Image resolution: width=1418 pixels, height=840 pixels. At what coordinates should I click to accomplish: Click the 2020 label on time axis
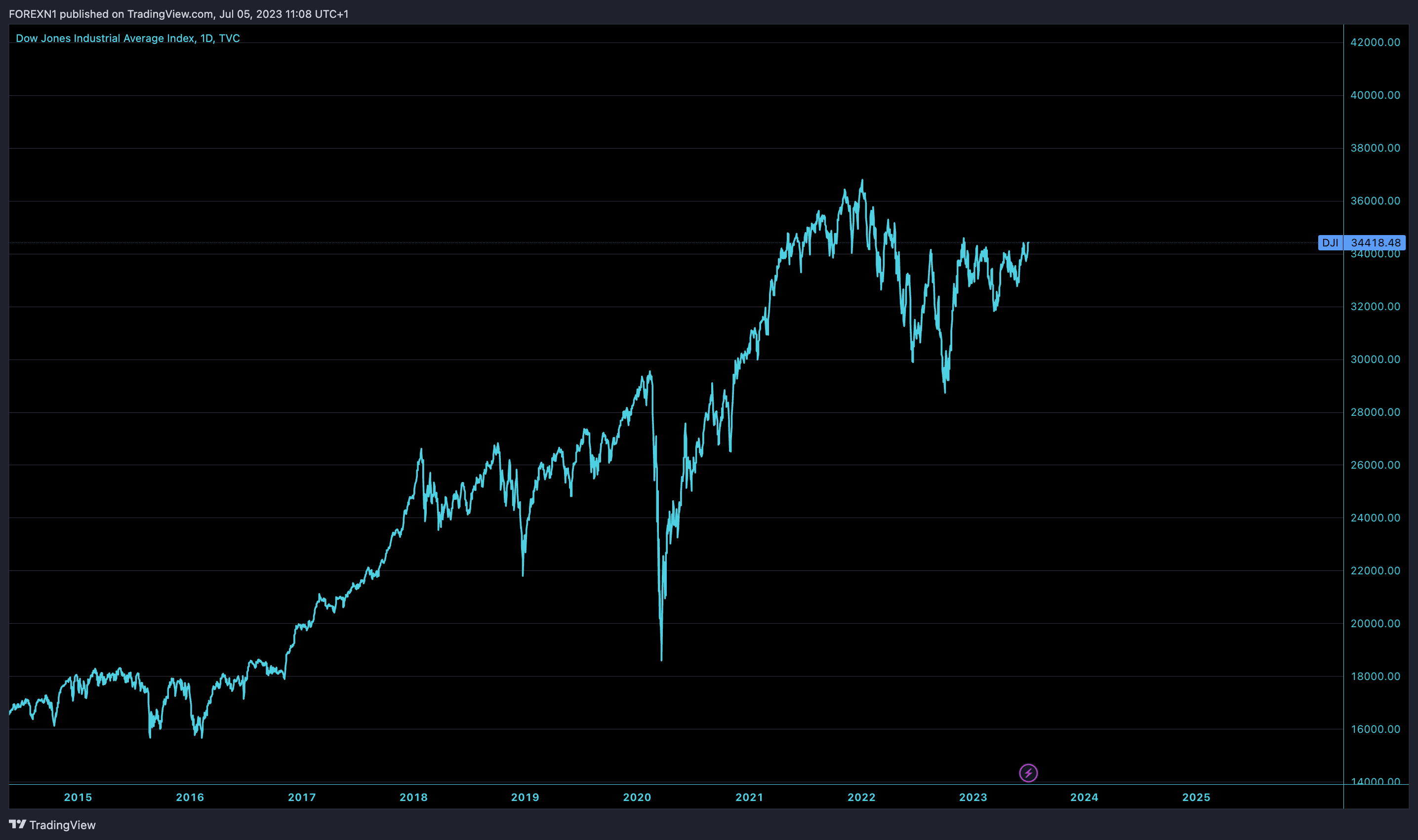tap(638, 797)
